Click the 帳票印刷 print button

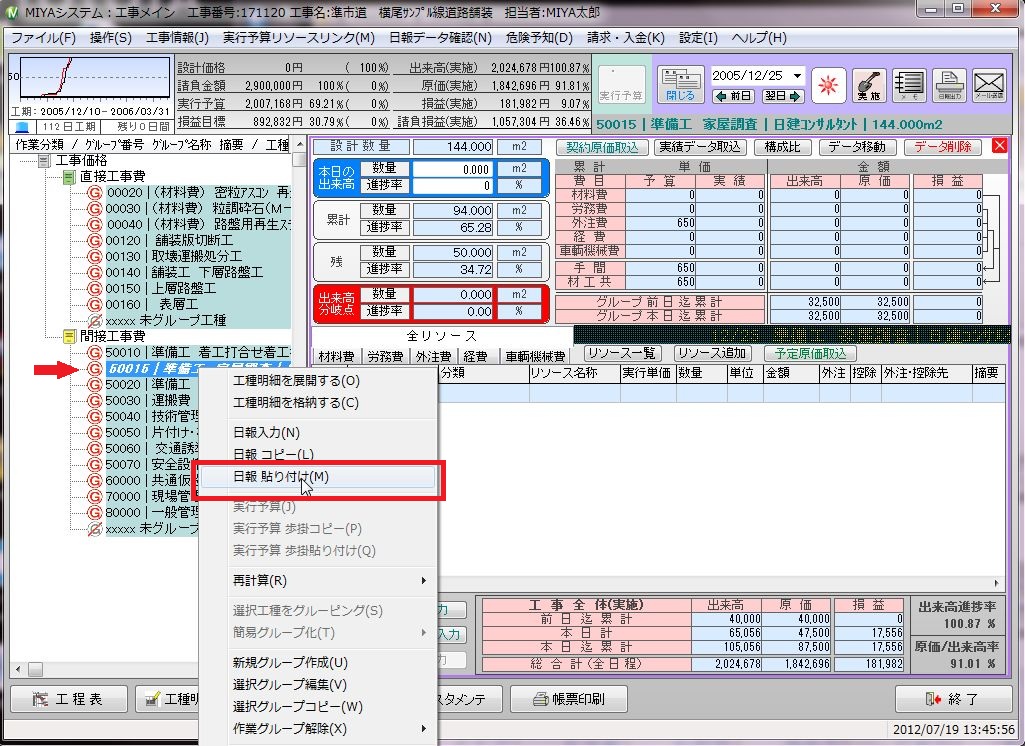click(x=569, y=699)
